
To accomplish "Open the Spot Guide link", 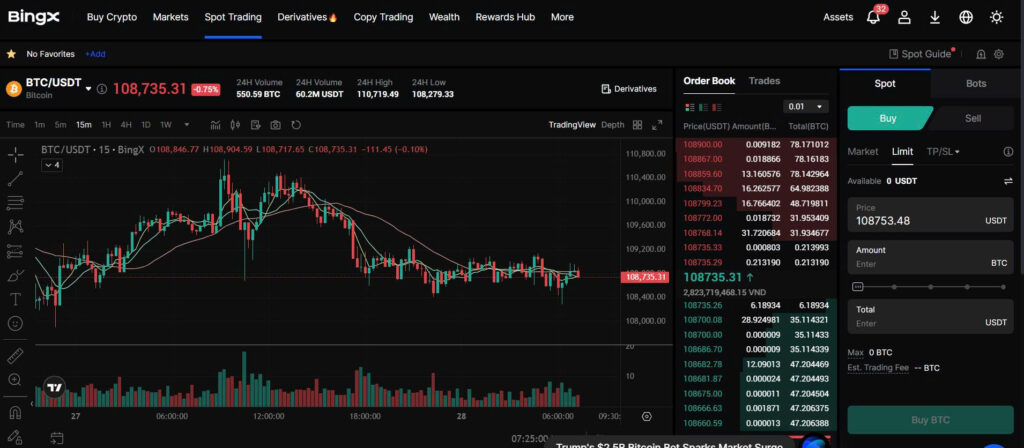I will [x=920, y=54].
